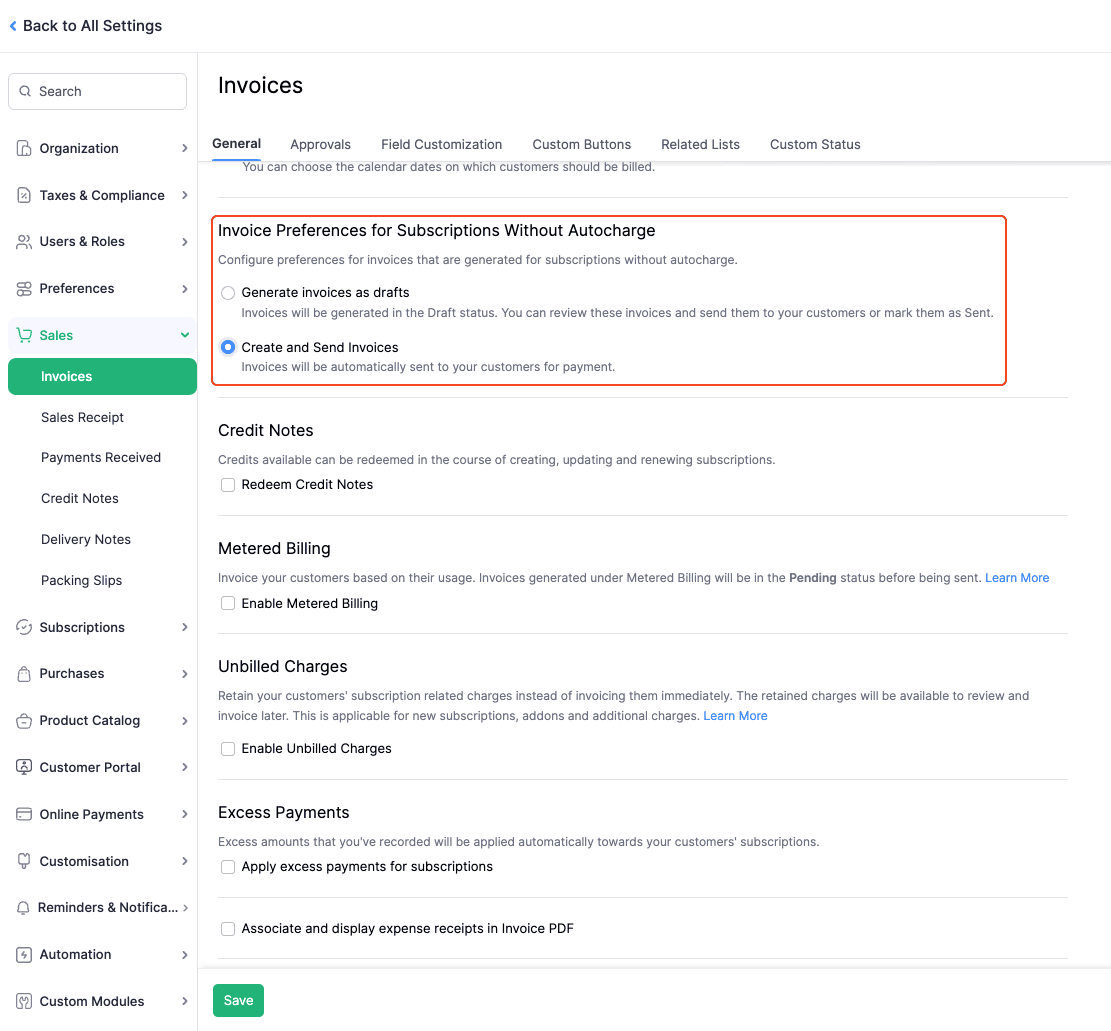Click the Online Payments icon
Viewport: 1111px width, 1031px height.
(x=22, y=814)
